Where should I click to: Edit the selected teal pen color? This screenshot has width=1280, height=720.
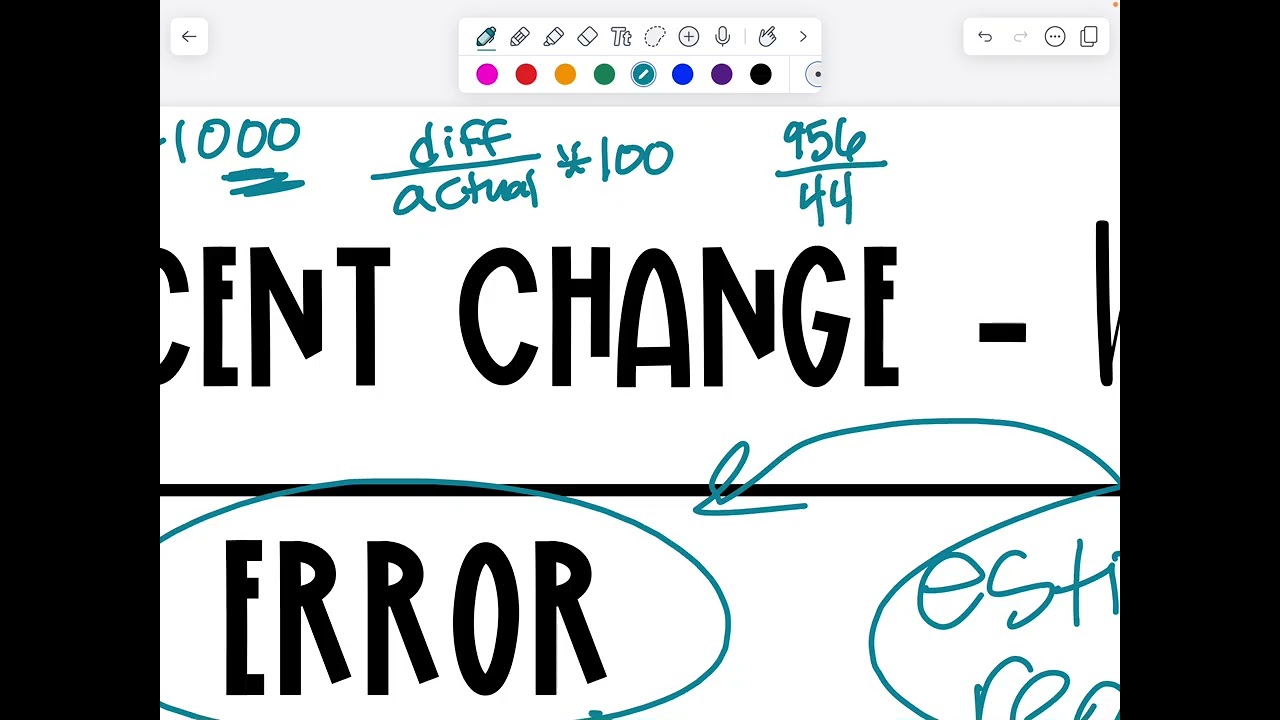(x=643, y=74)
